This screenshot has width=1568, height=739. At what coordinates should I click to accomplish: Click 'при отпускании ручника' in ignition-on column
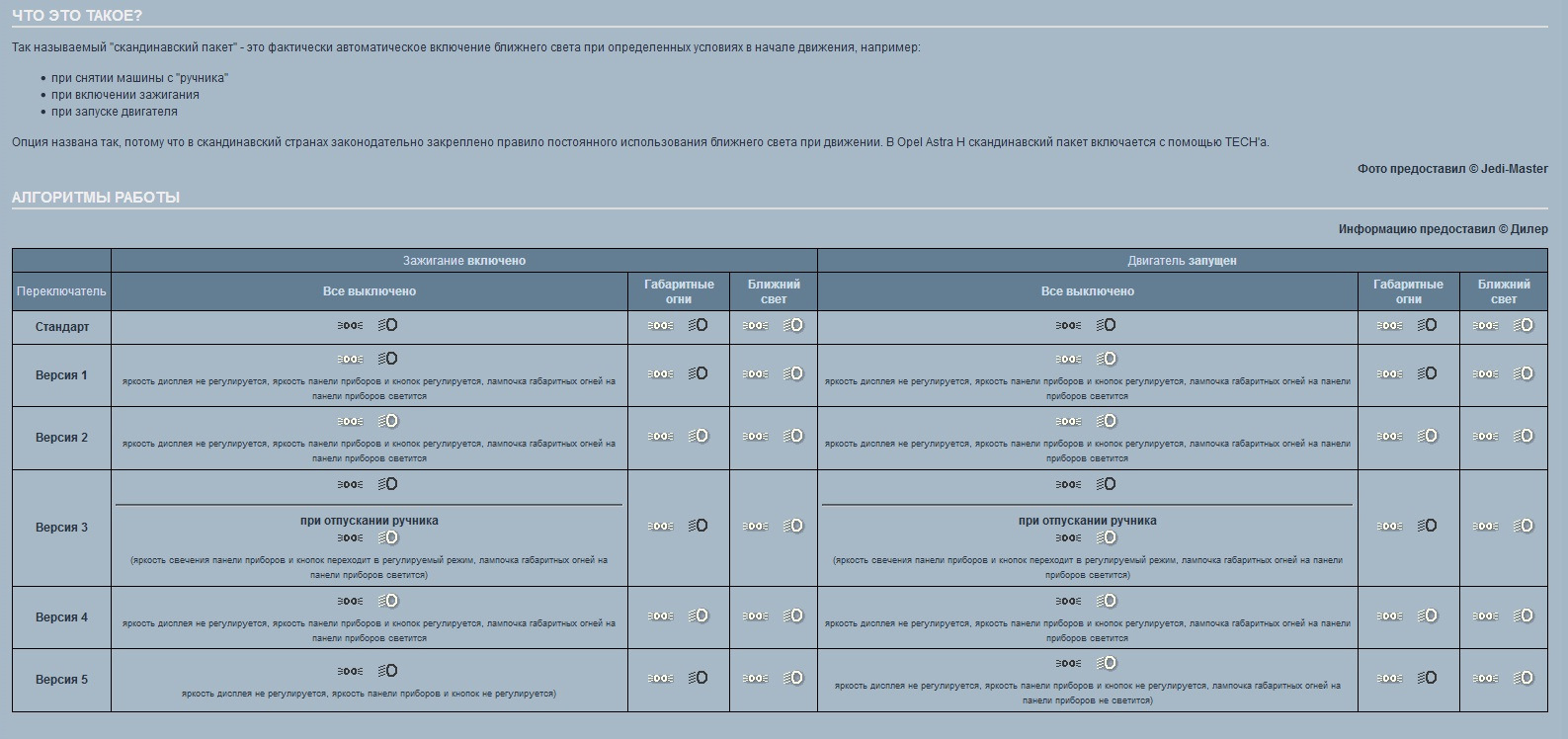(370, 521)
